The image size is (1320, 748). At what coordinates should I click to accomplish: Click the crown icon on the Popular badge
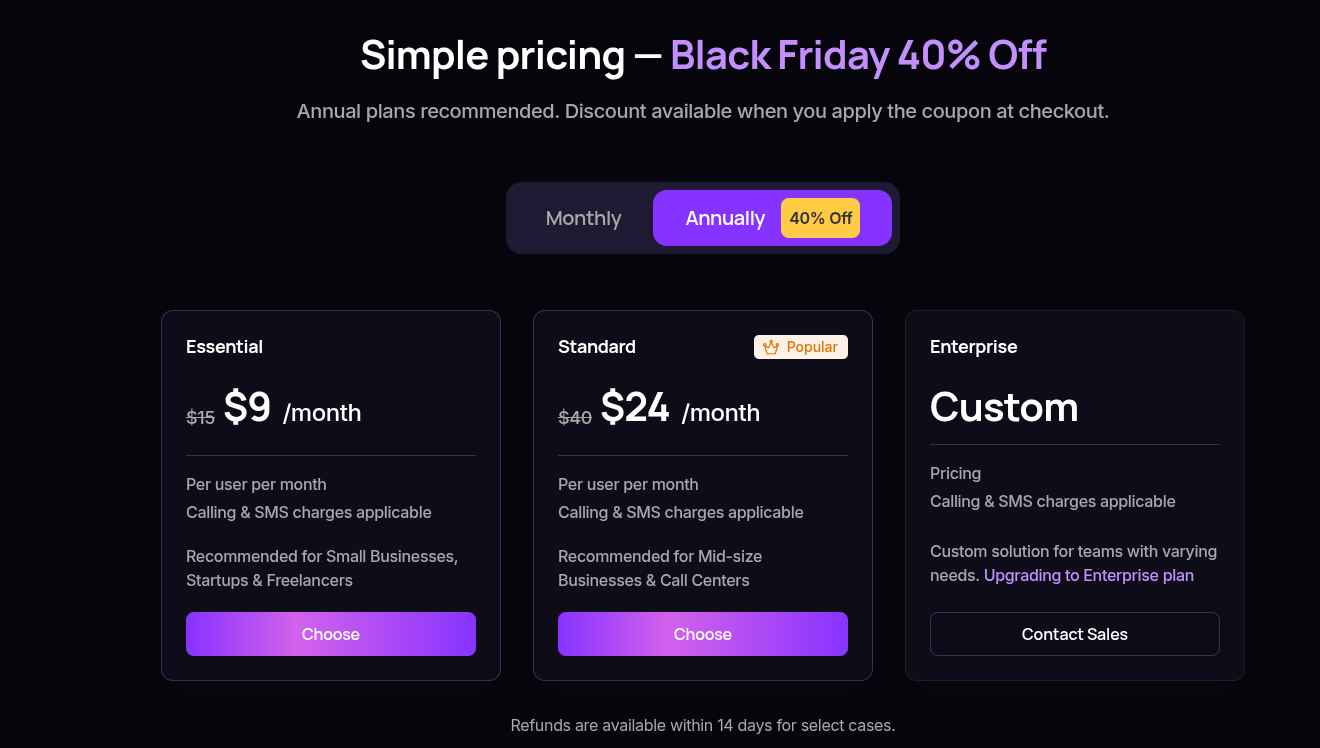point(771,347)
